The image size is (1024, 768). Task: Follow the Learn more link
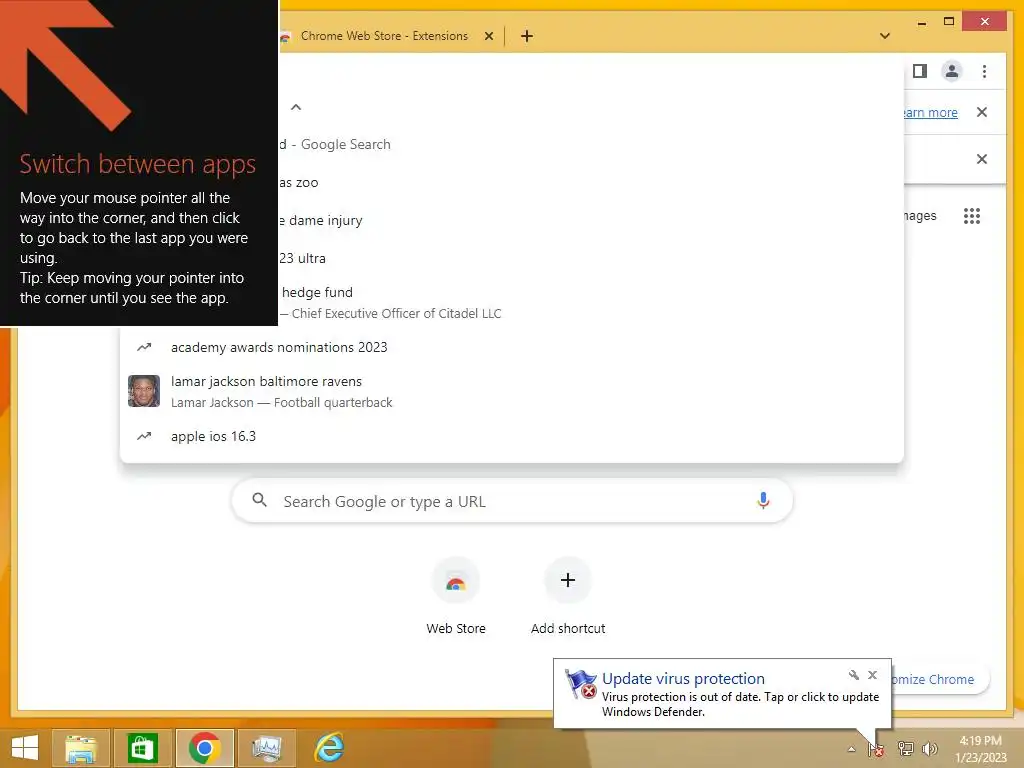coord(931,112)
